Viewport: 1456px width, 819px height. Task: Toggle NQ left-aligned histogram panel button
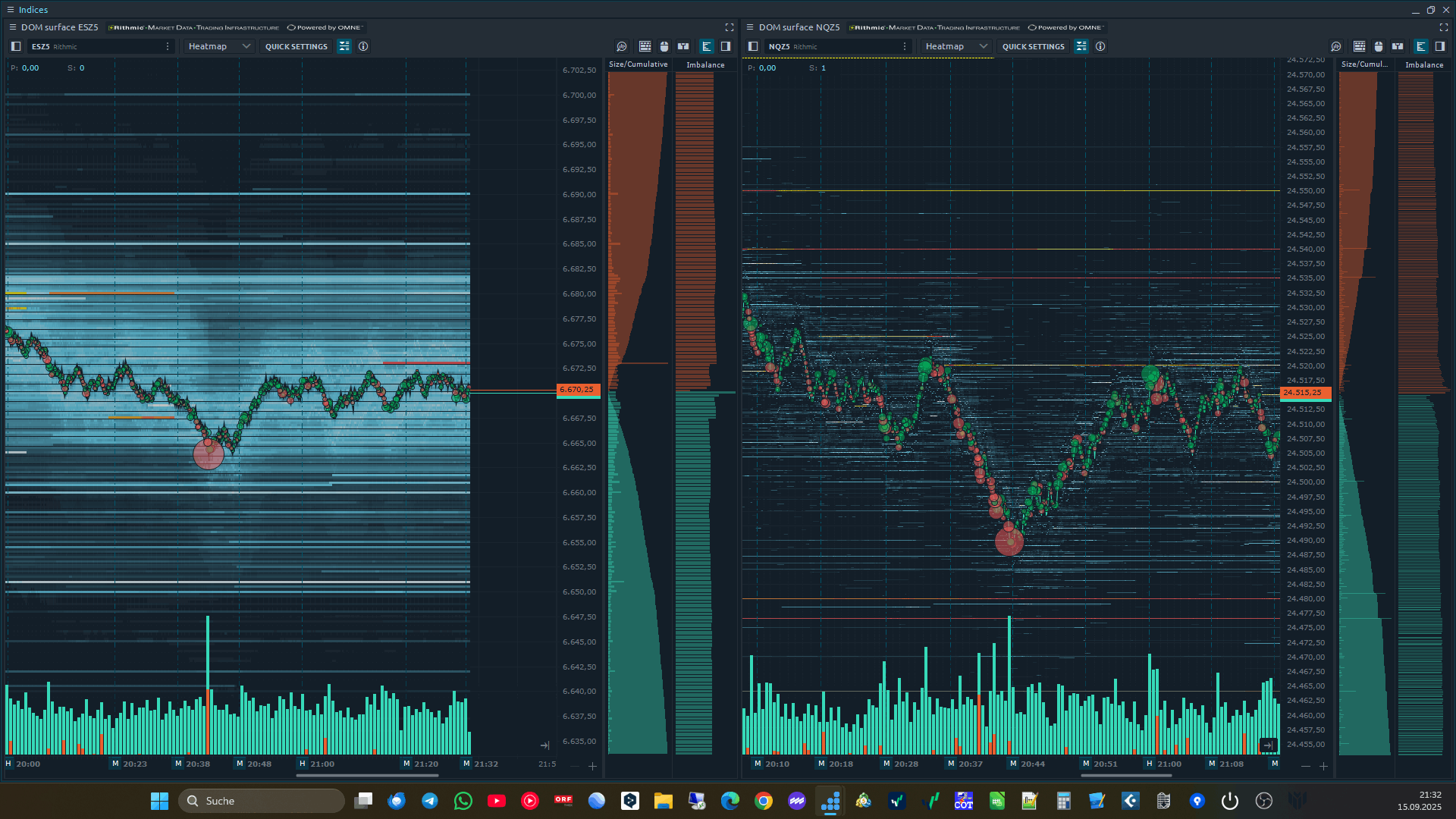[x=1421, y=46]
